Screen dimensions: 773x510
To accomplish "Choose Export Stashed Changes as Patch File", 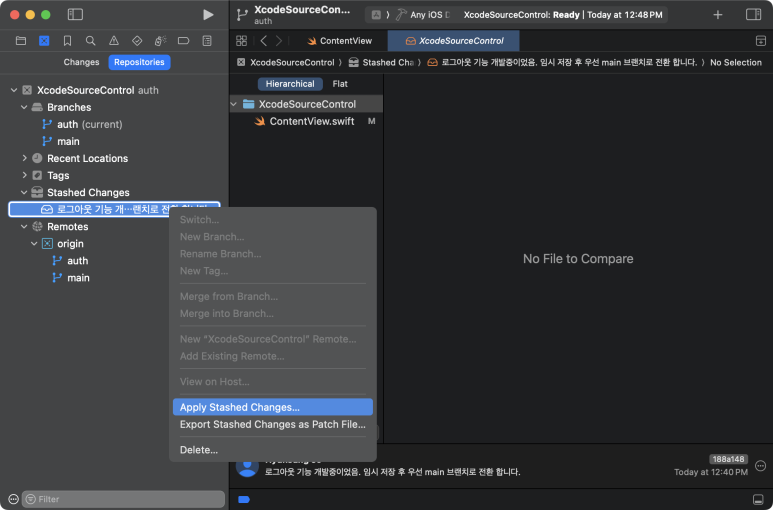I will tap(273, 424).
